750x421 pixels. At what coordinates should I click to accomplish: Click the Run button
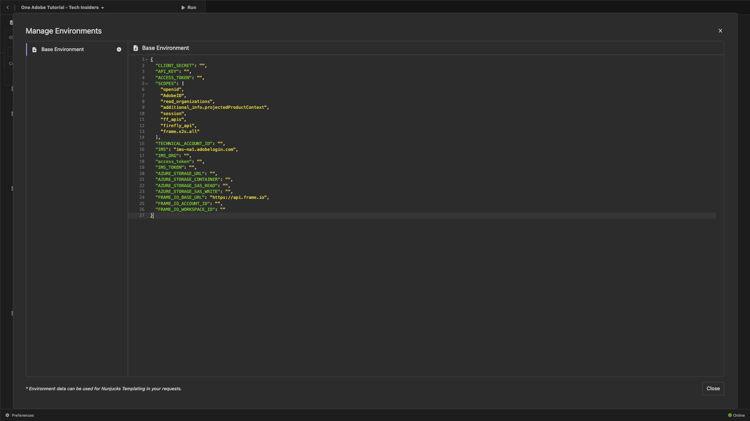(x=188, y=7)
